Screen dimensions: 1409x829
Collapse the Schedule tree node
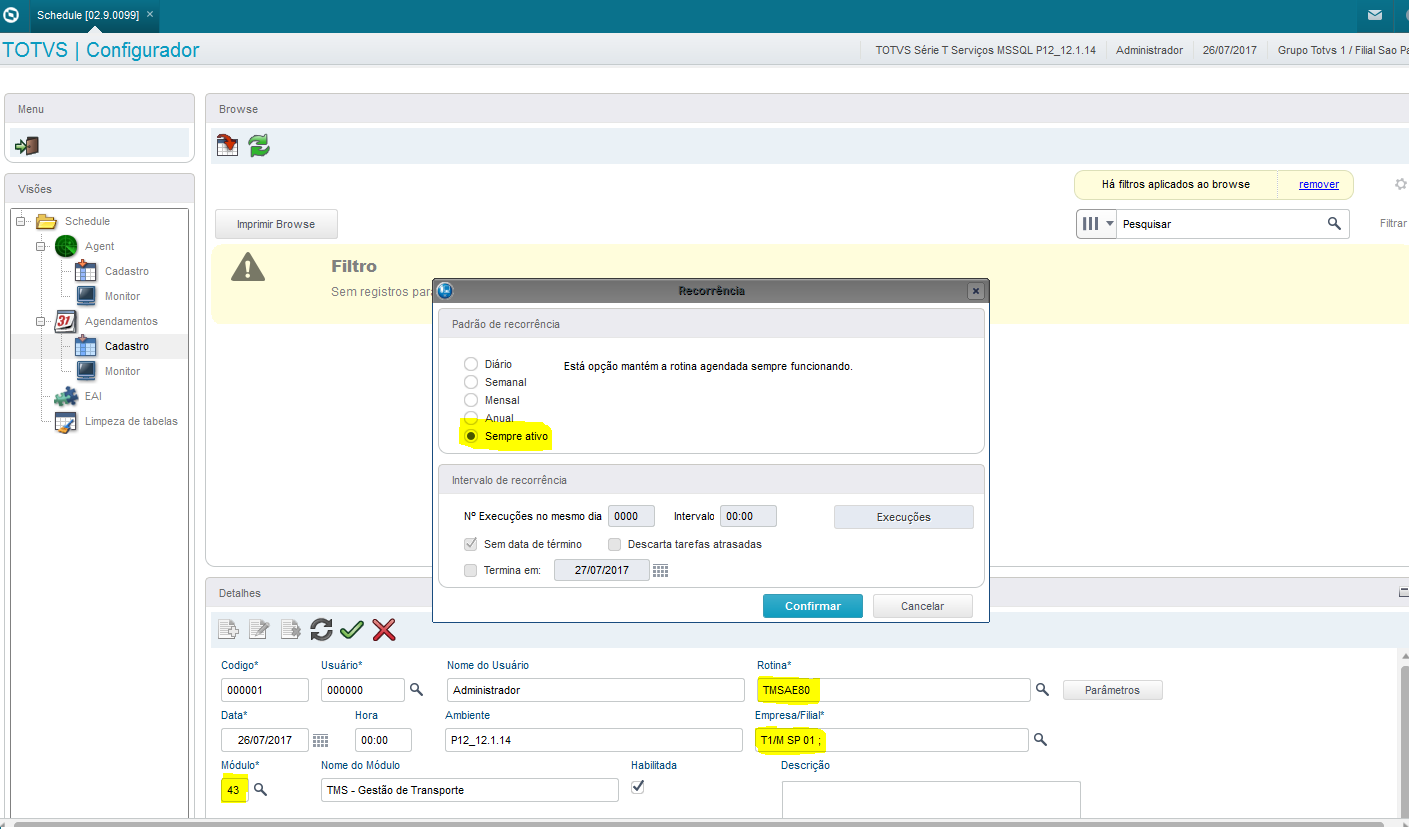(21, 221)
